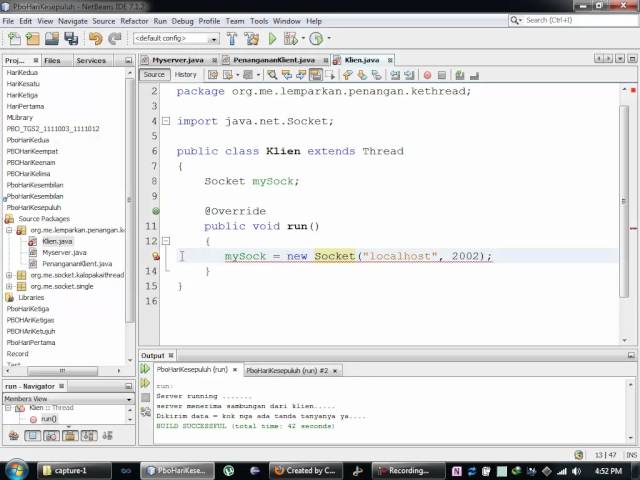Select the run() member in Navigator
640x480 pixels.
click(x=49, y=419)
